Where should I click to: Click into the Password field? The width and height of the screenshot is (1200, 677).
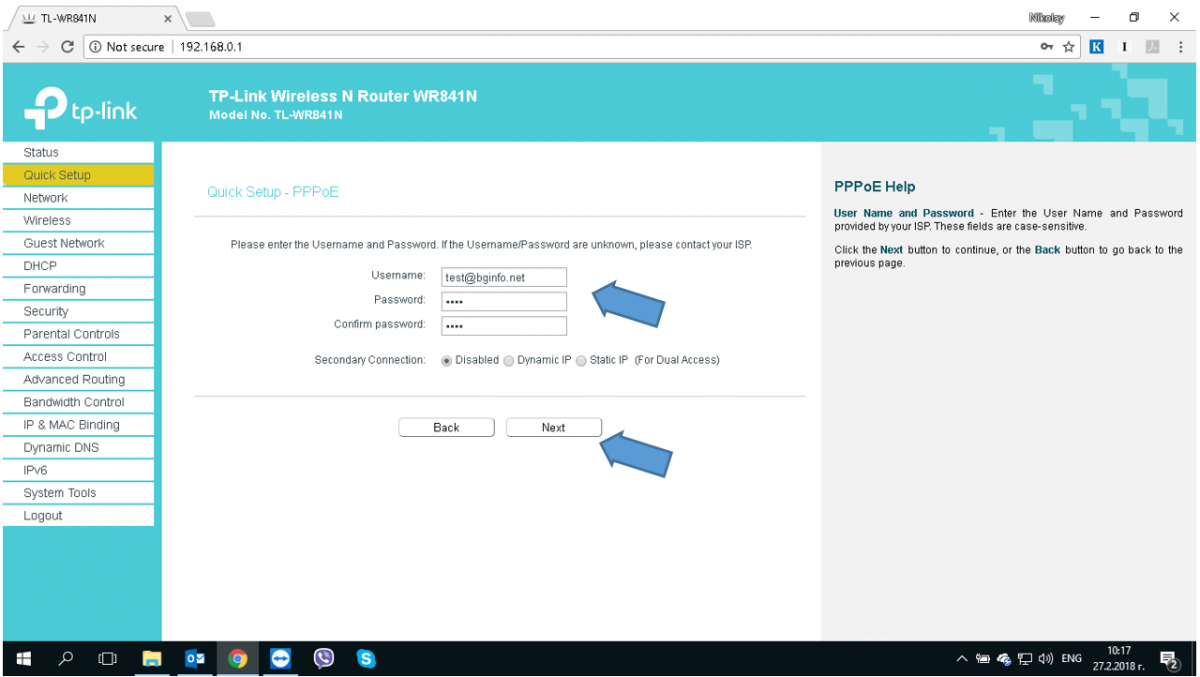(x=504, y=301)
